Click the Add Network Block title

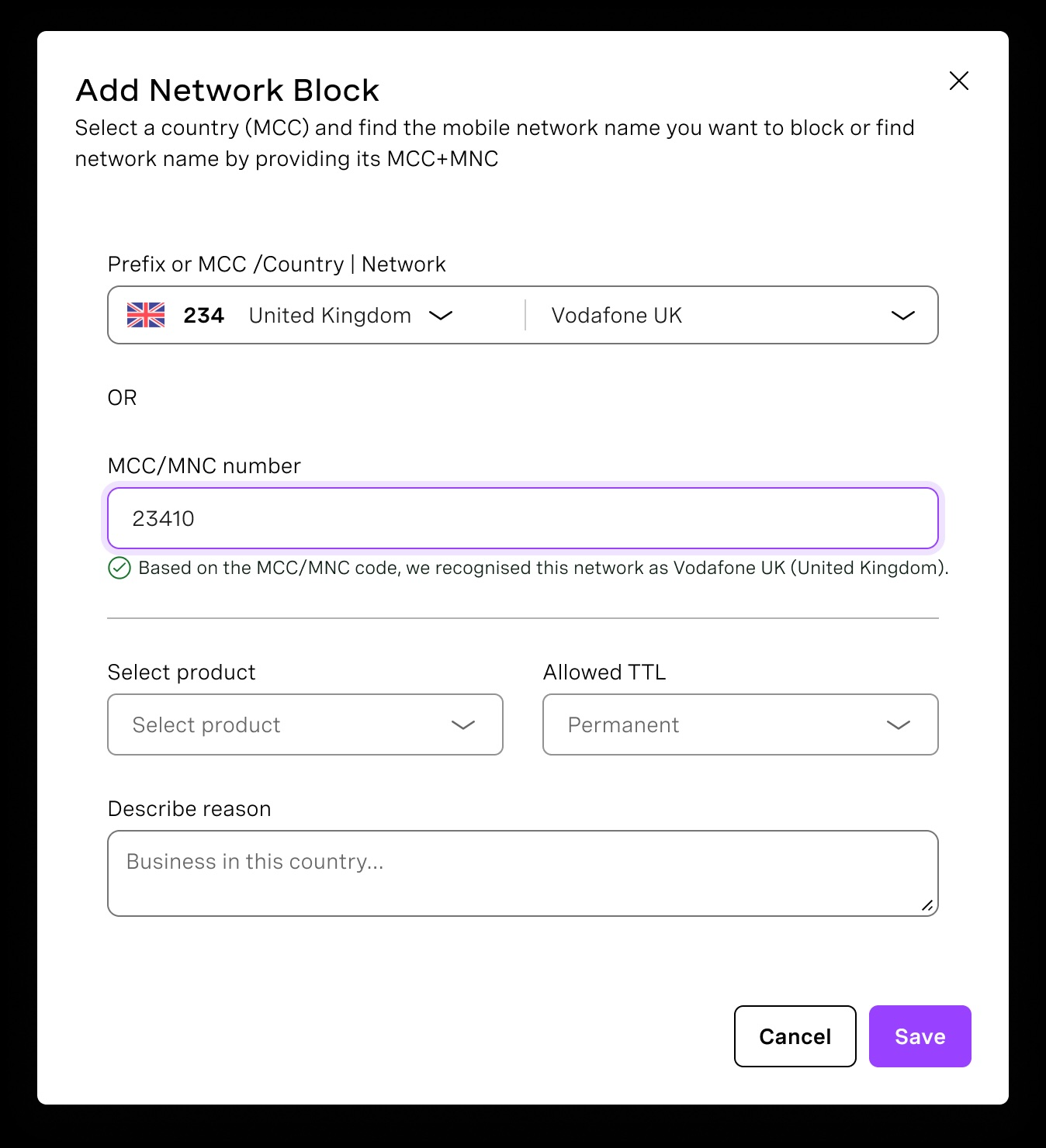click(x=227, y=90)
